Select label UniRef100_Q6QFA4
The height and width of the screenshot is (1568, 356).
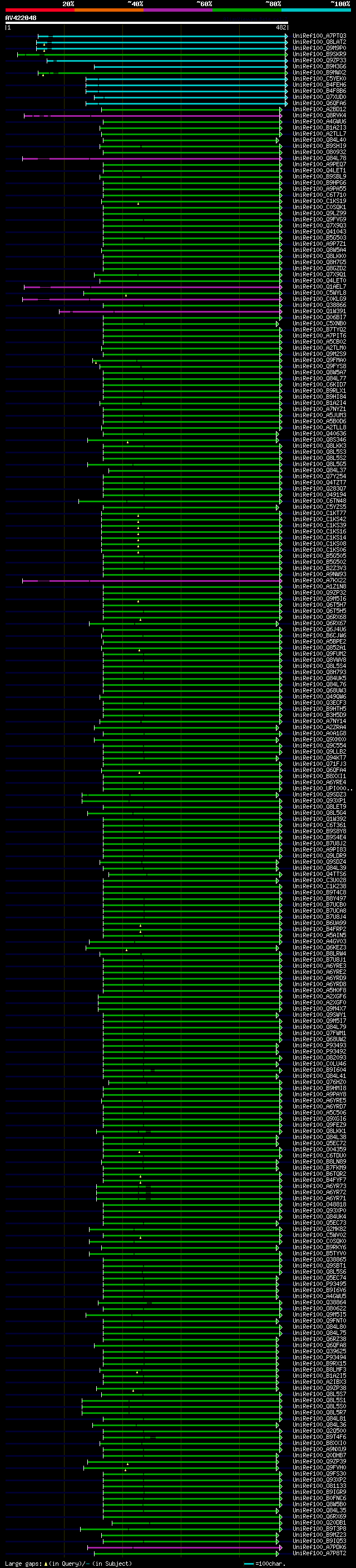(x=319, y=770)
